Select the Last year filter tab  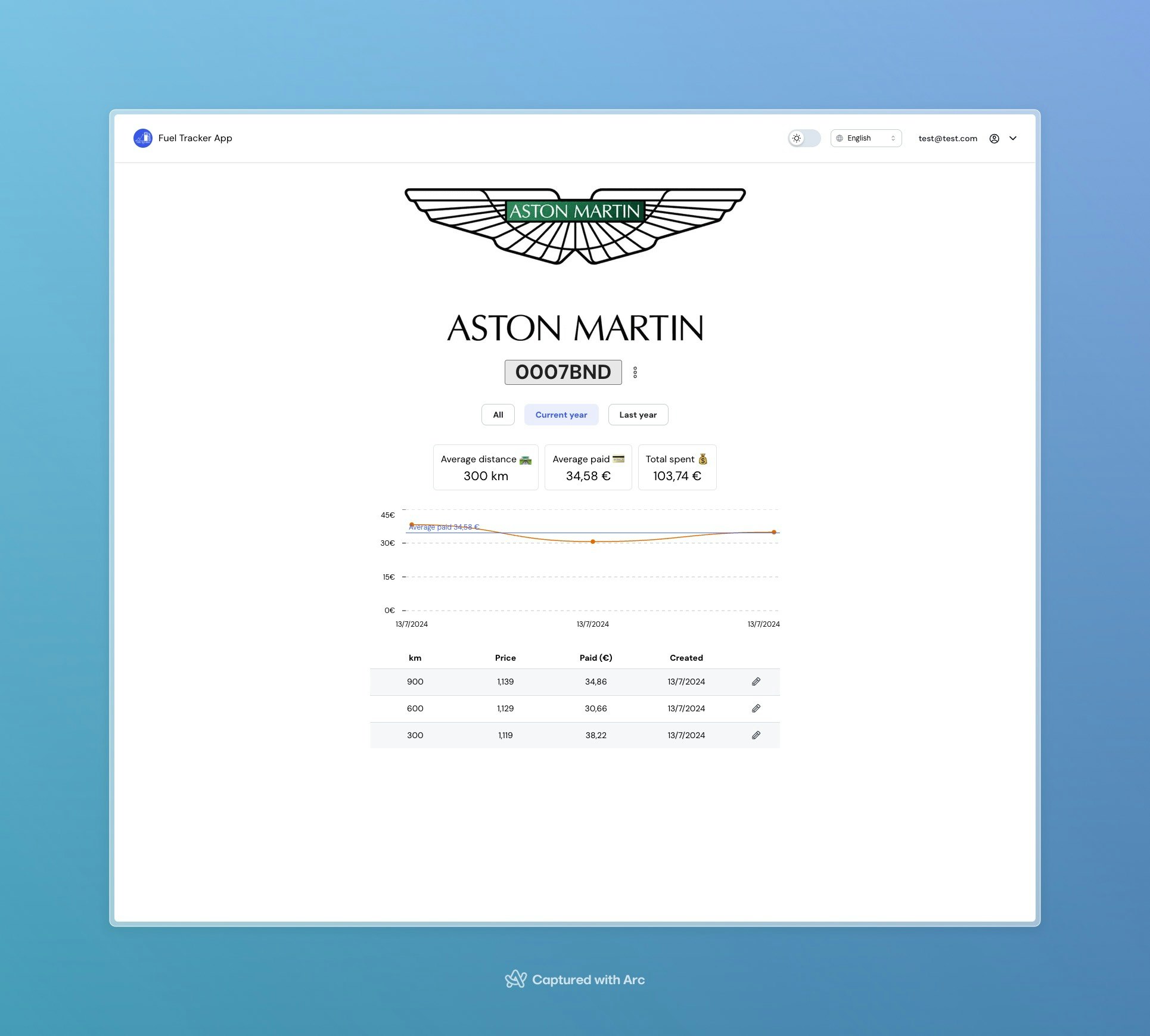tap(638, 415)
